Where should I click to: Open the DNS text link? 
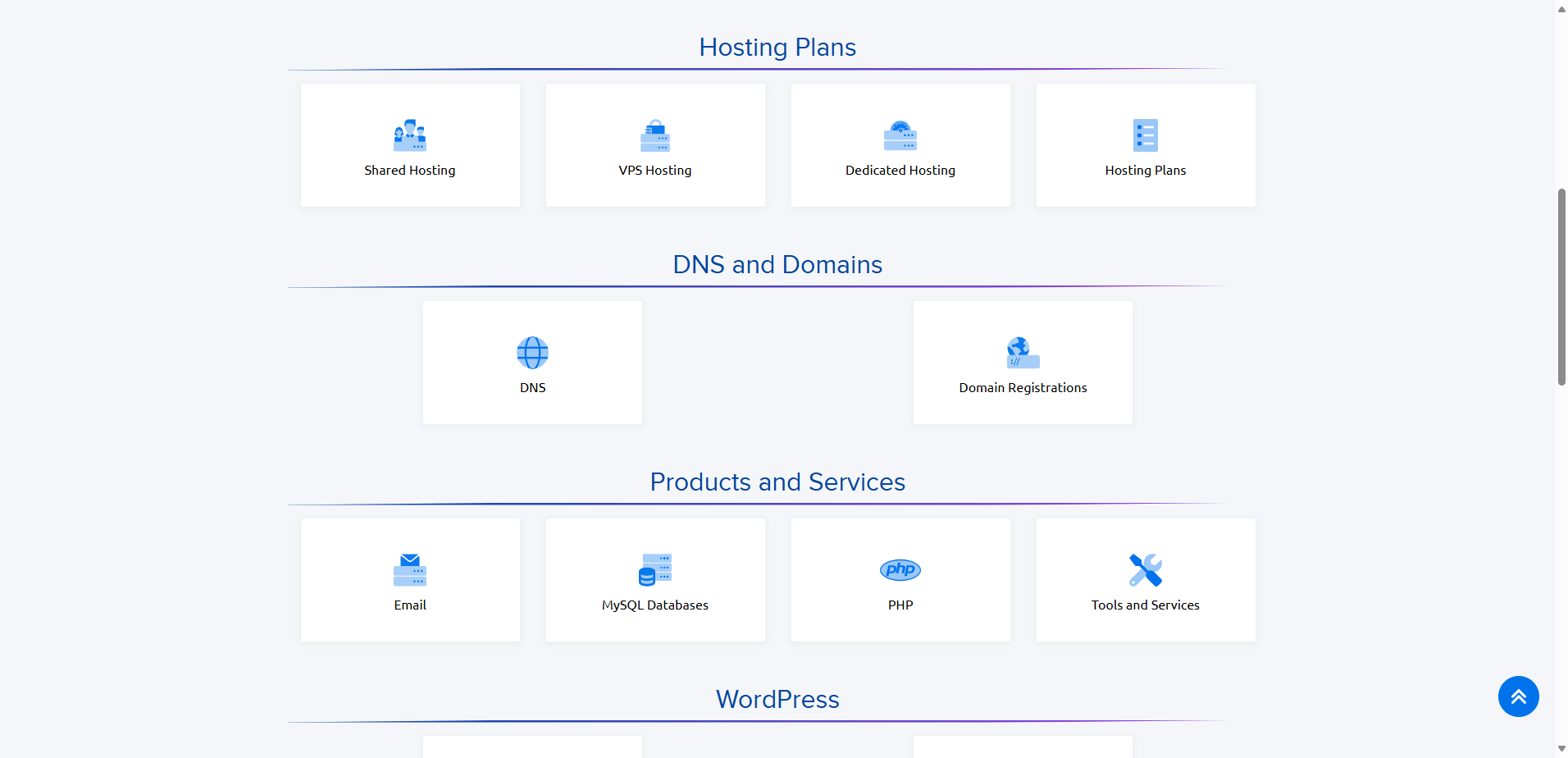pyautogui.click(x=533, y=388)
